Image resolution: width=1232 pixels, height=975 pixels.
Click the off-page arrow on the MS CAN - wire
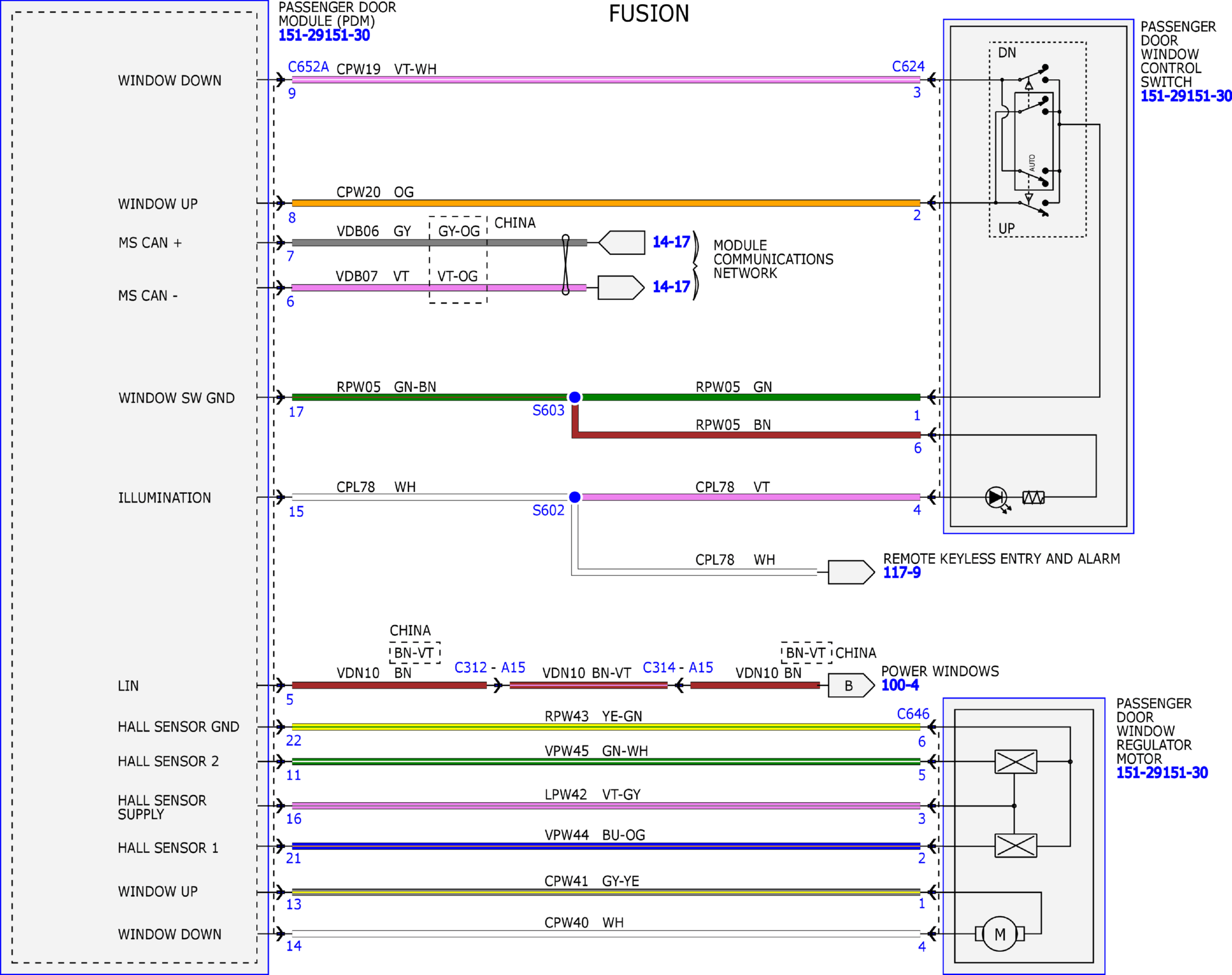pyautogui.click(x=621, y=287)
